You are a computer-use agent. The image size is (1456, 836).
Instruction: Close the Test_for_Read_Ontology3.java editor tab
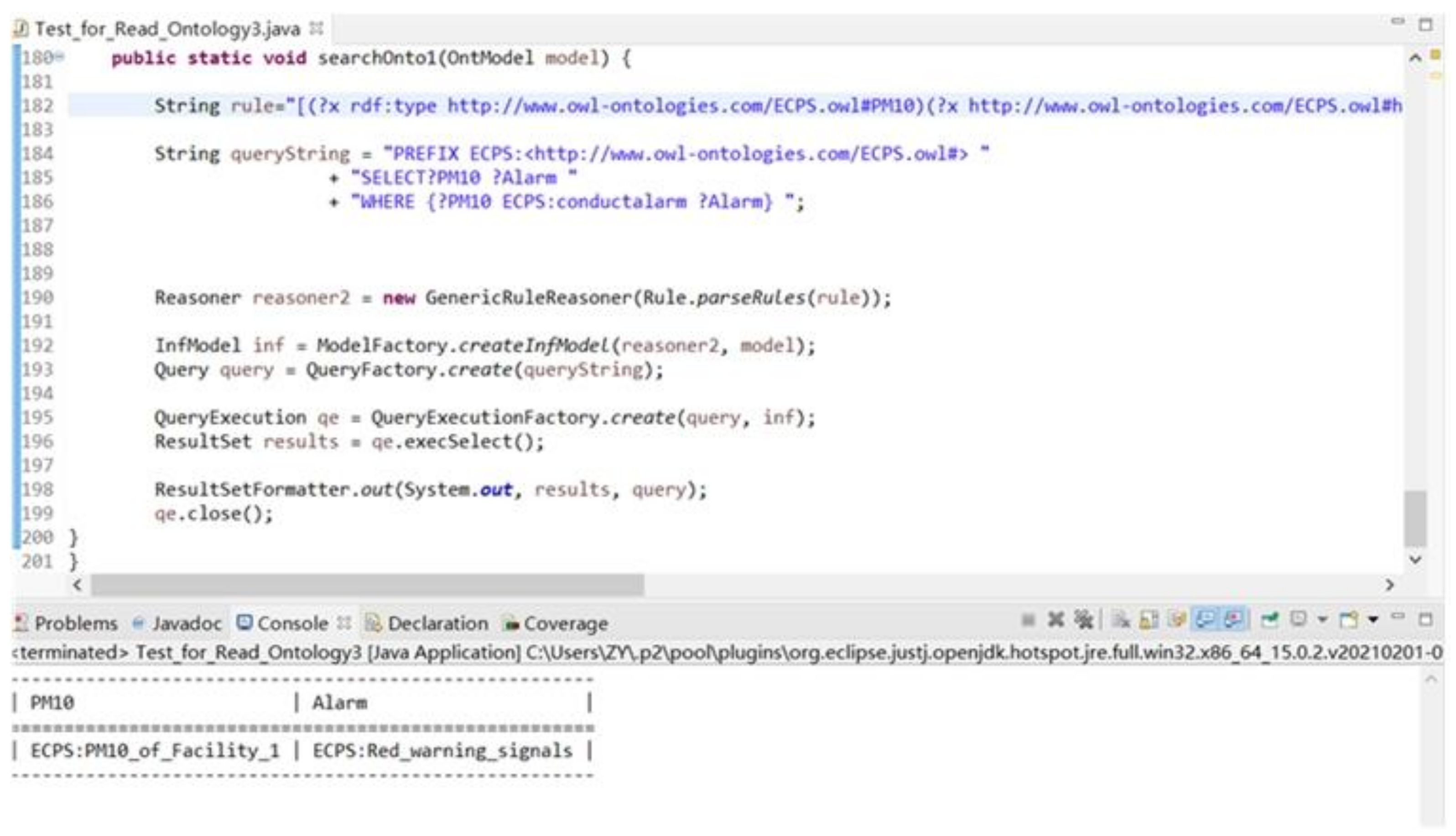pos(317,27)
